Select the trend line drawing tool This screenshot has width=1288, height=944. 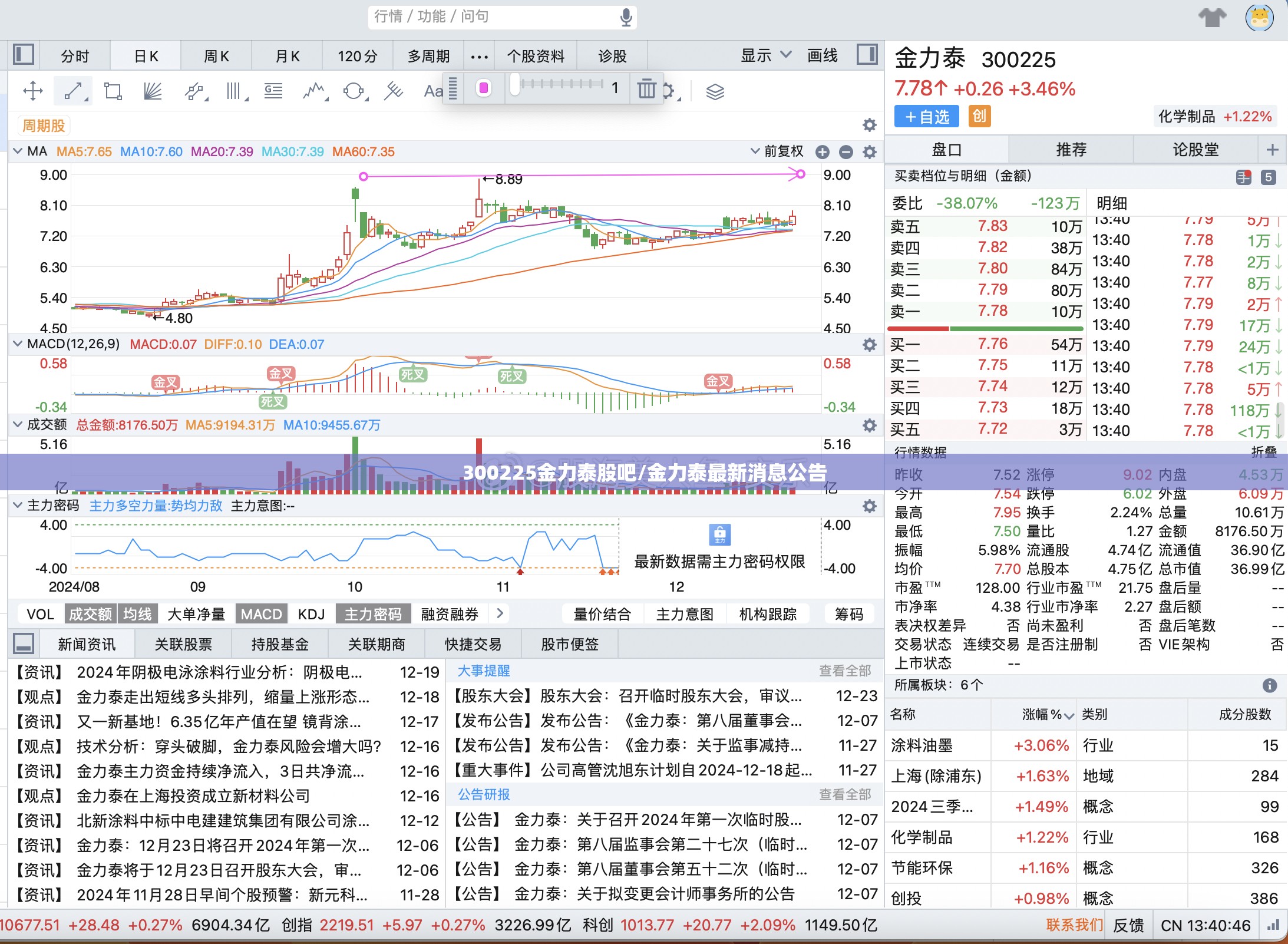[x=73, y=91]
